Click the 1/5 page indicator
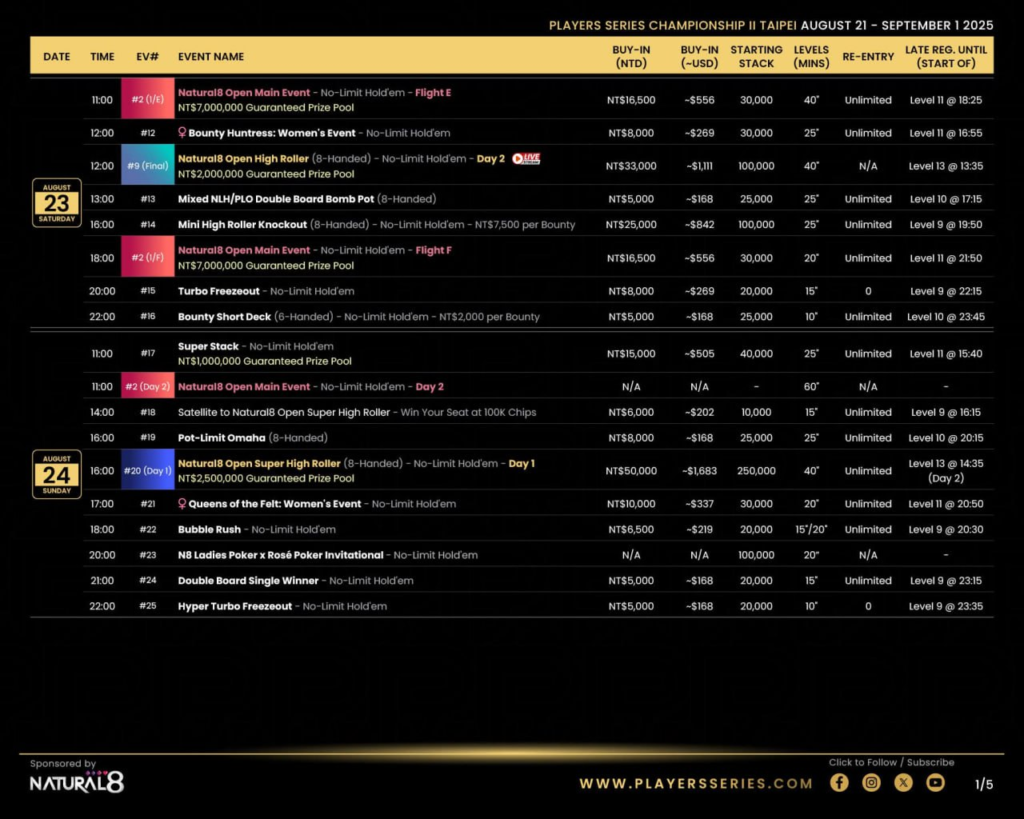 [983, 784]
